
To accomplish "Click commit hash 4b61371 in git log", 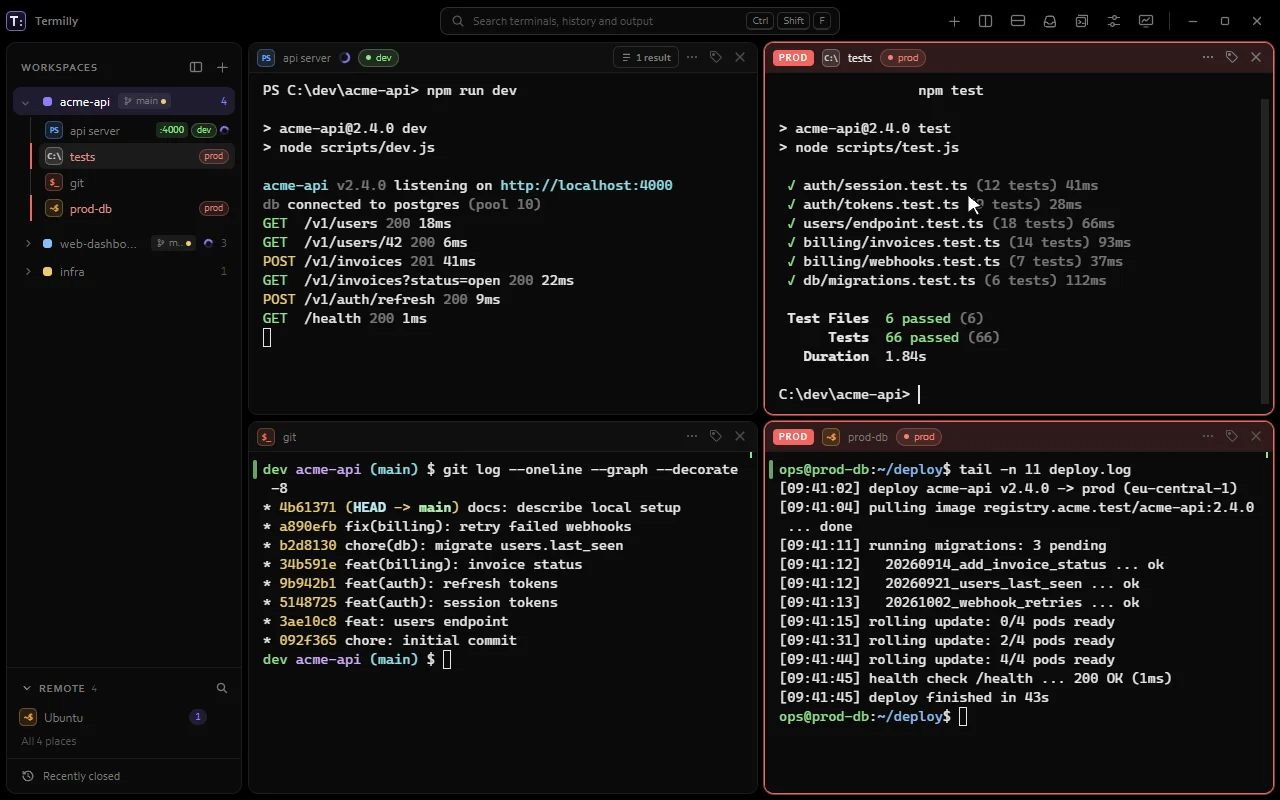I will (308, 507).
